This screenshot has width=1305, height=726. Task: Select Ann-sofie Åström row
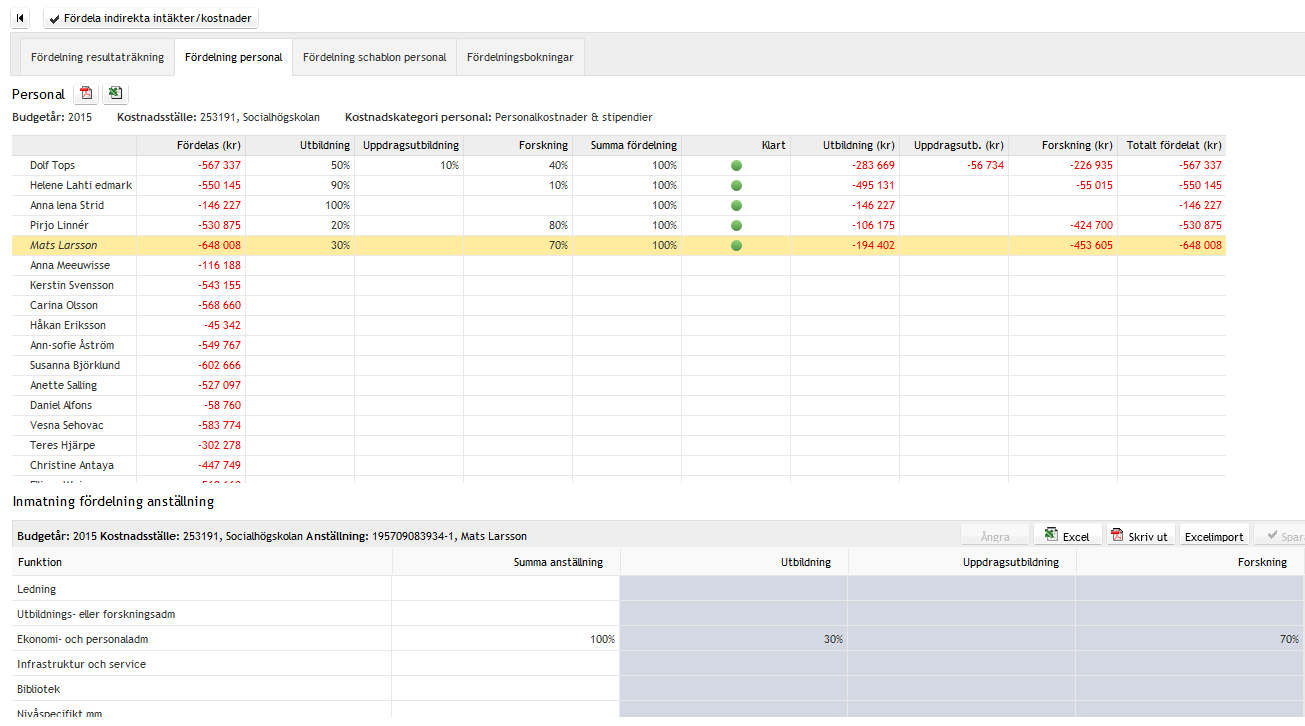(x=618, y=345)
